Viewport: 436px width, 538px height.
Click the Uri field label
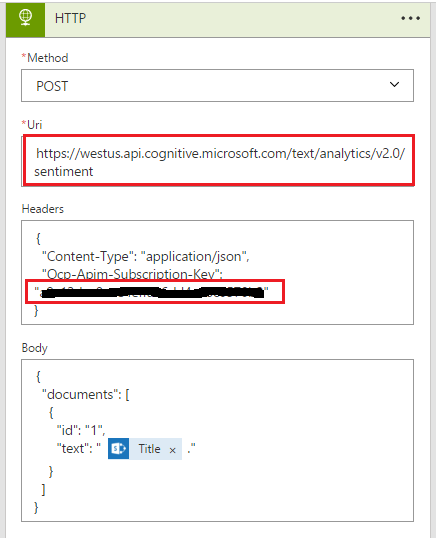tap(32, 125)
